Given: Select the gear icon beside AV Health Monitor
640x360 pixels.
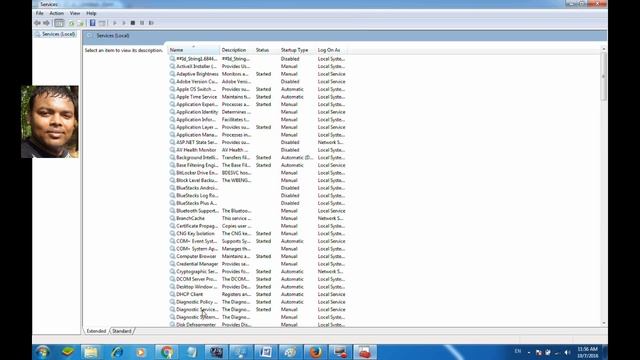Looking at the screenshot, I should [x=172, y=150].
